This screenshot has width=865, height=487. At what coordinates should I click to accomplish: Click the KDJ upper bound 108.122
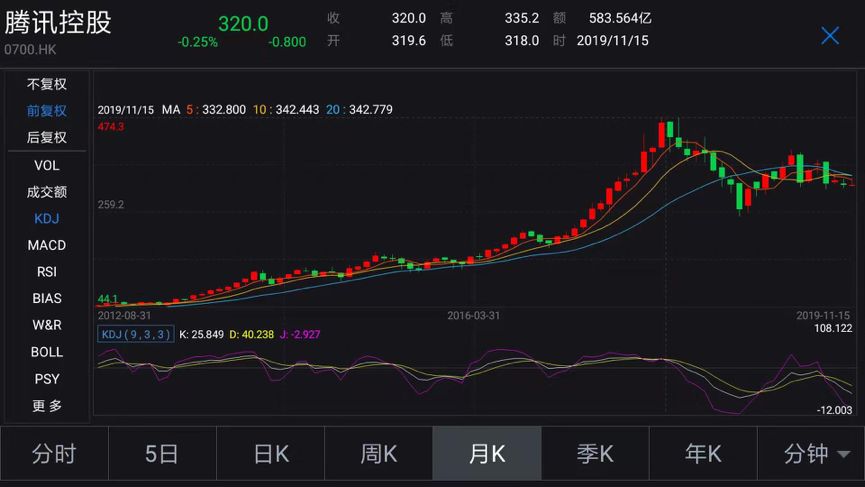(x=833, y=329)
